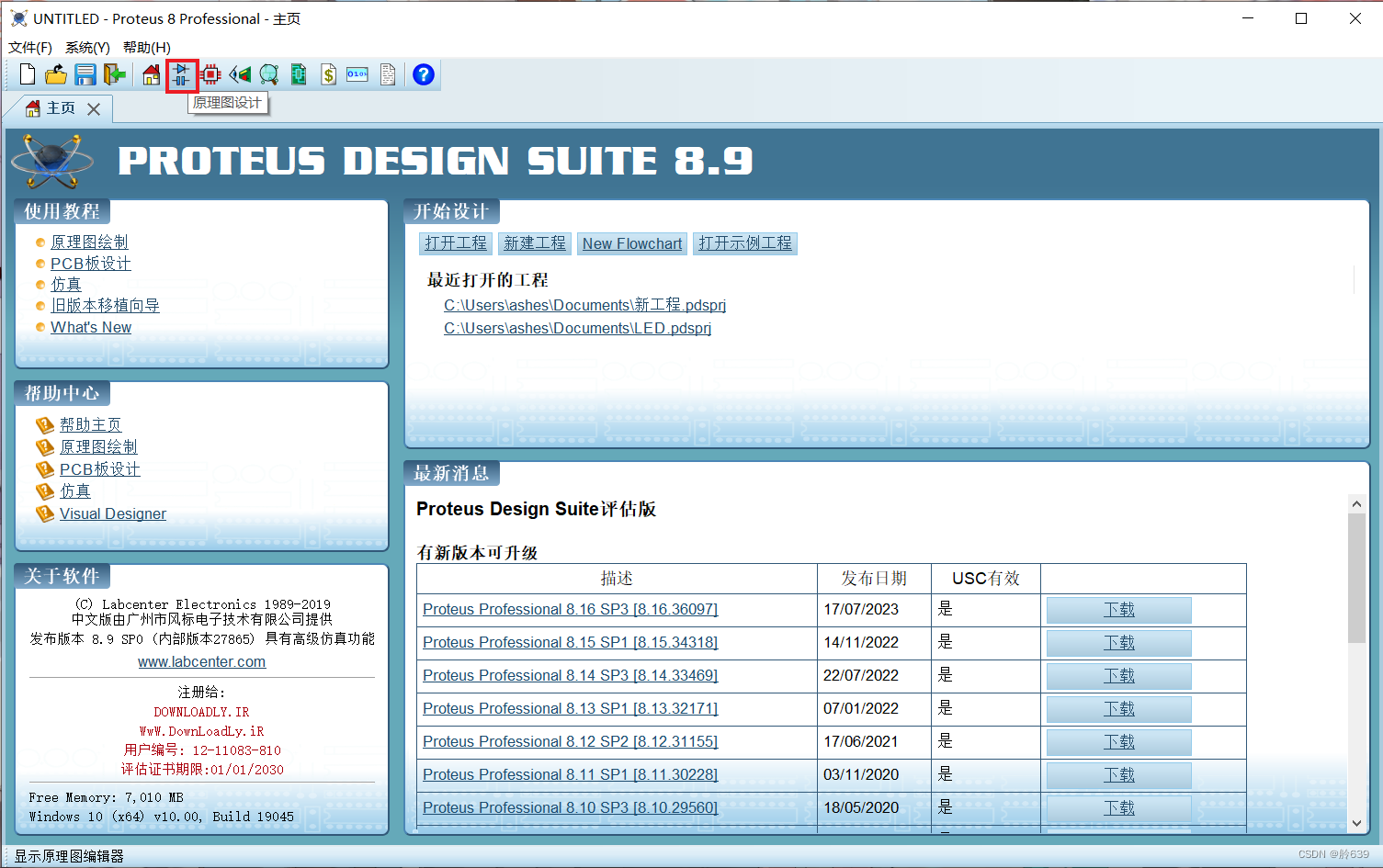1383x868 pixels.
Task: Open the New Flowchart option
Action: tap(631, 242)
